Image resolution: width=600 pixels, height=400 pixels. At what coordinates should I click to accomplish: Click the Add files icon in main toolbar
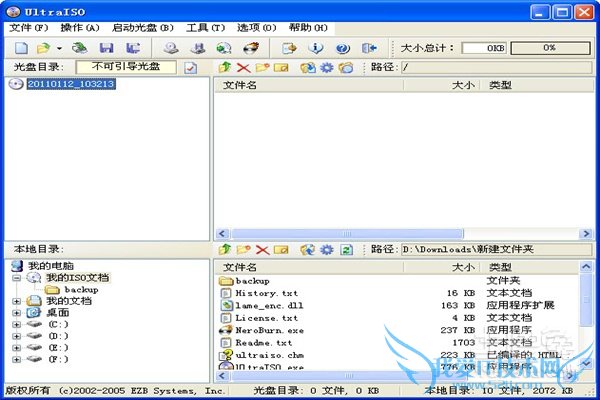289,48
